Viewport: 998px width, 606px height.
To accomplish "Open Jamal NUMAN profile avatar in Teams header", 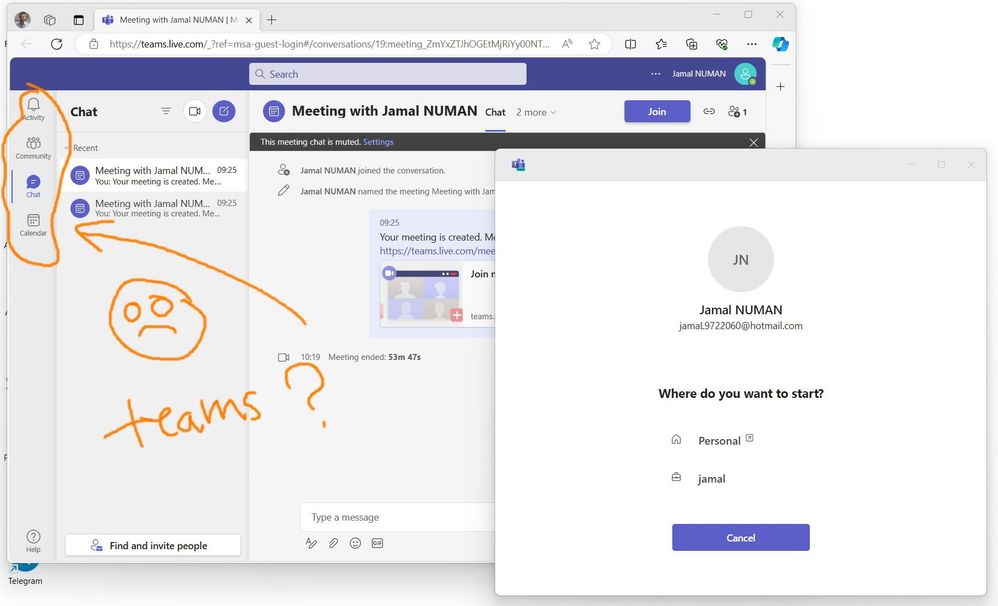I will 745,74.
